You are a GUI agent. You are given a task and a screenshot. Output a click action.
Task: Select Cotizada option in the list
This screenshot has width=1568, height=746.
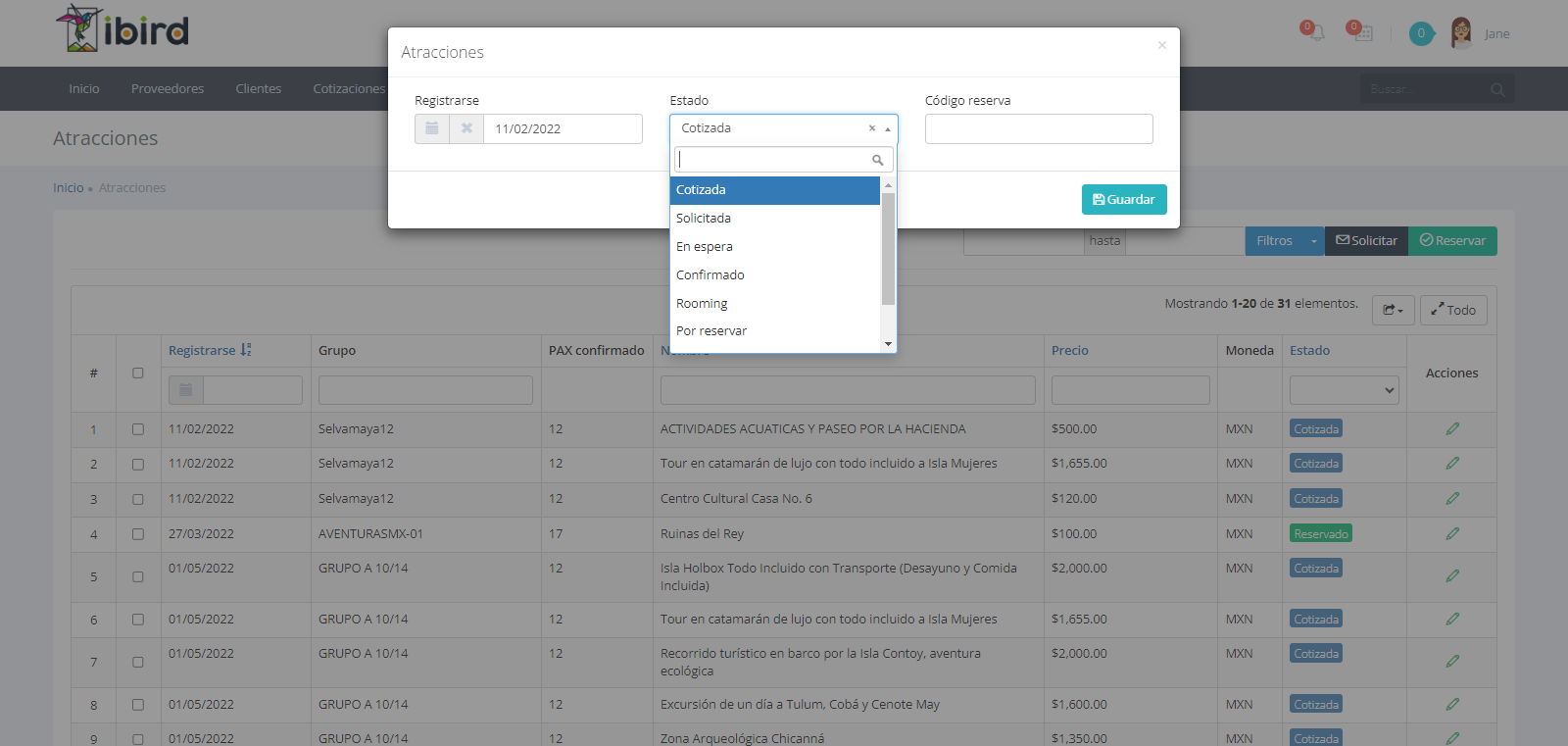point(775,190)
